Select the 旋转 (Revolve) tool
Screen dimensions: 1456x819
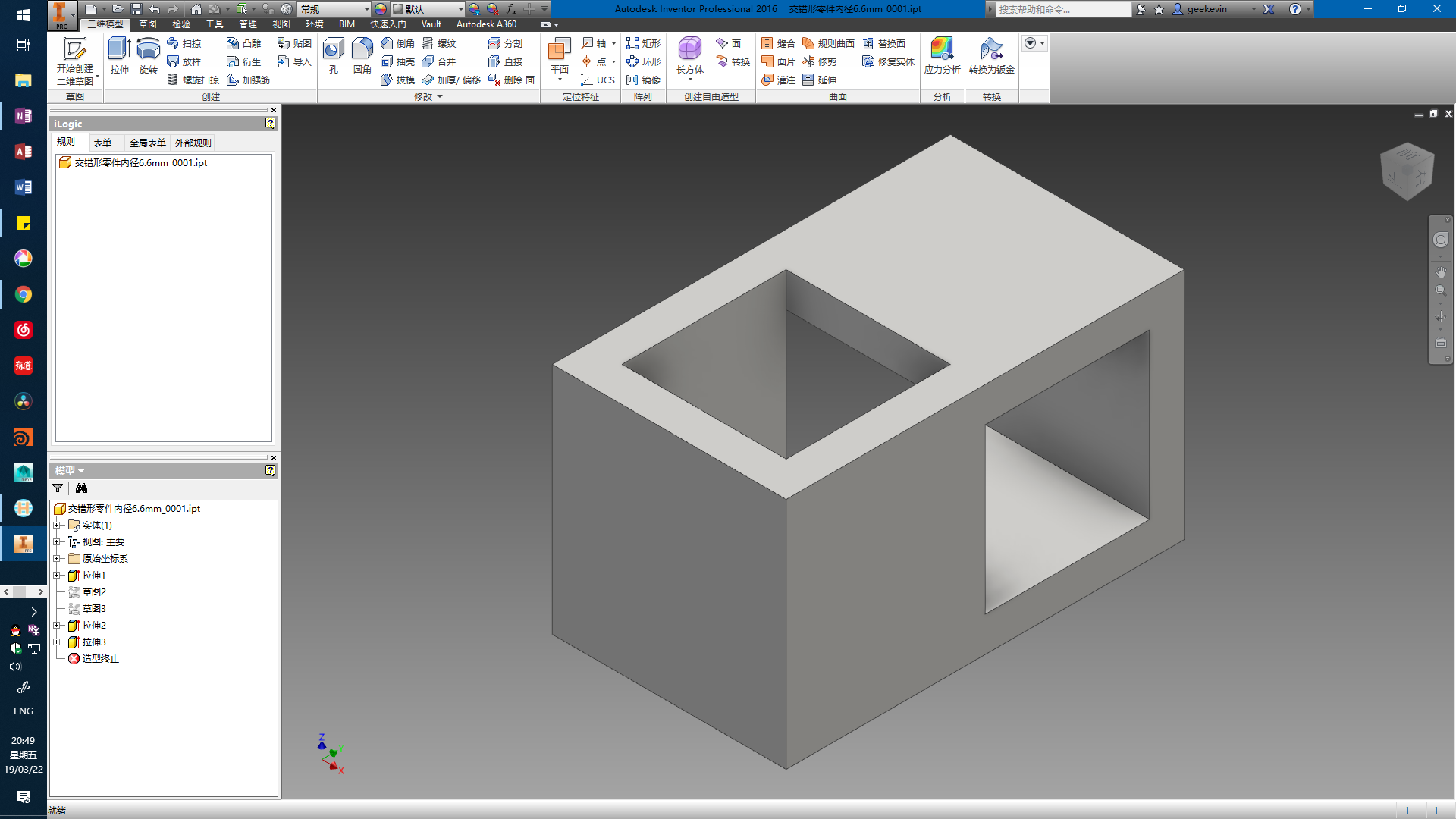coord(148,50)
